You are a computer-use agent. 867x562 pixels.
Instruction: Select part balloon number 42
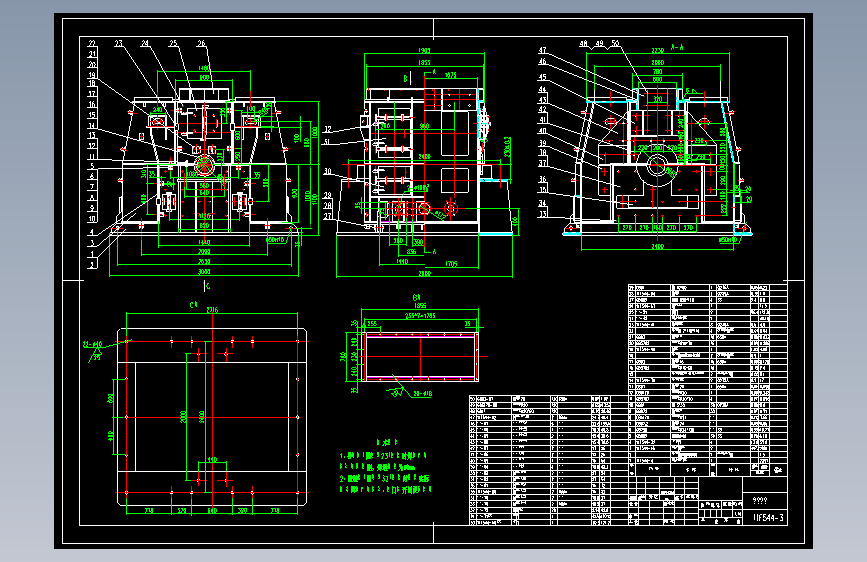pyautogui.click(x=542, y=110)
